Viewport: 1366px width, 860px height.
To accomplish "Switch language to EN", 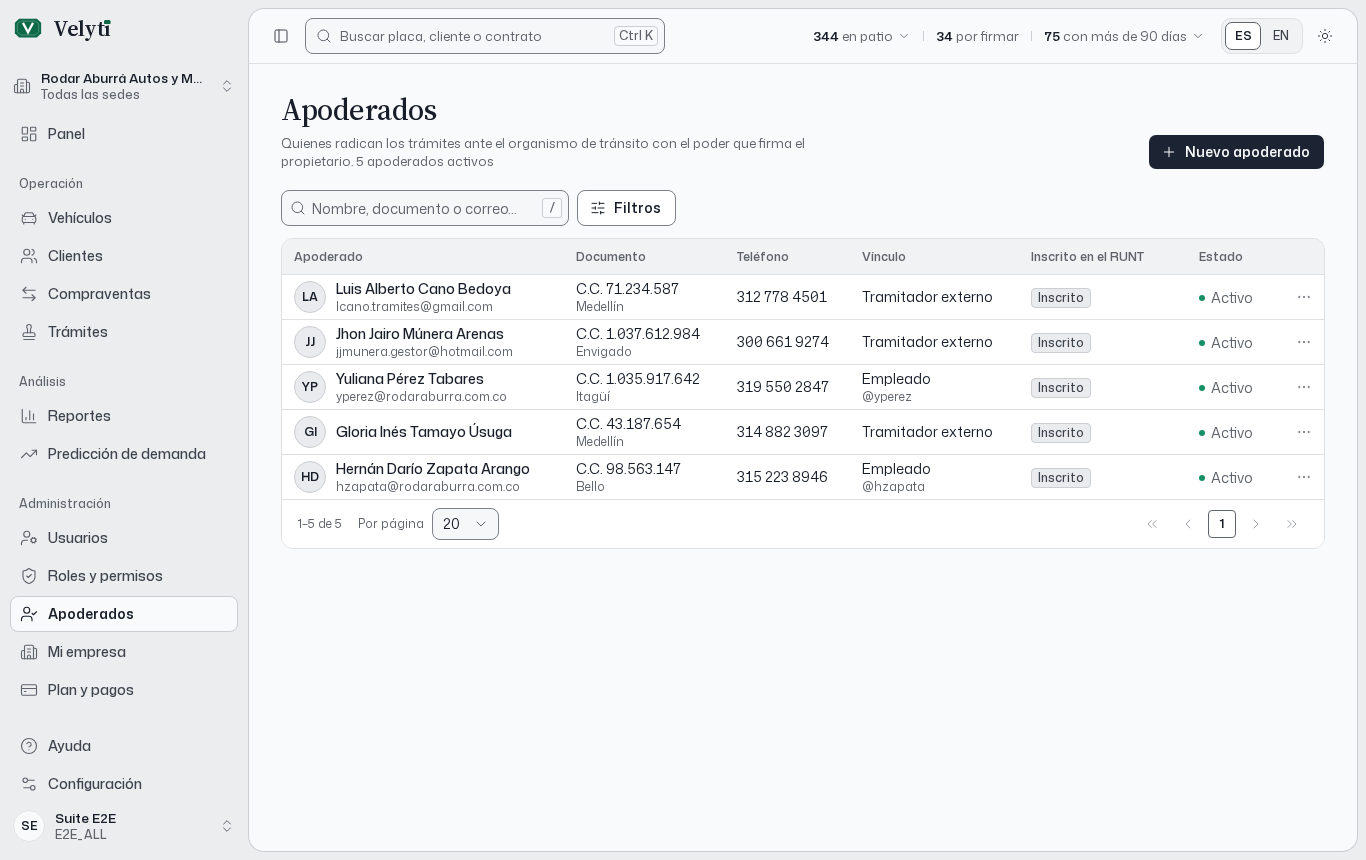I will click(x=1281, y=36).
